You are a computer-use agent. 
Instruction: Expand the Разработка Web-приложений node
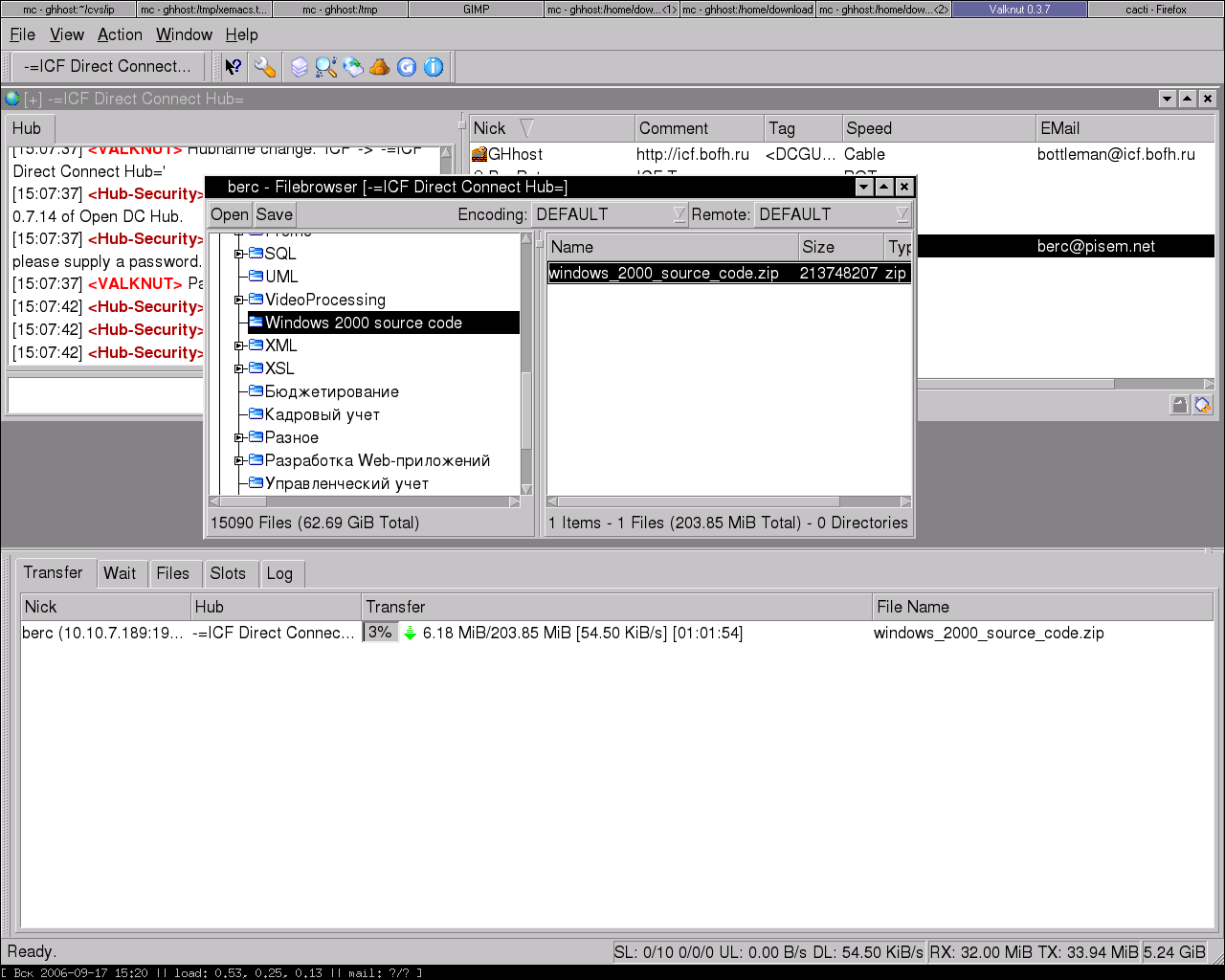[239, 460]
